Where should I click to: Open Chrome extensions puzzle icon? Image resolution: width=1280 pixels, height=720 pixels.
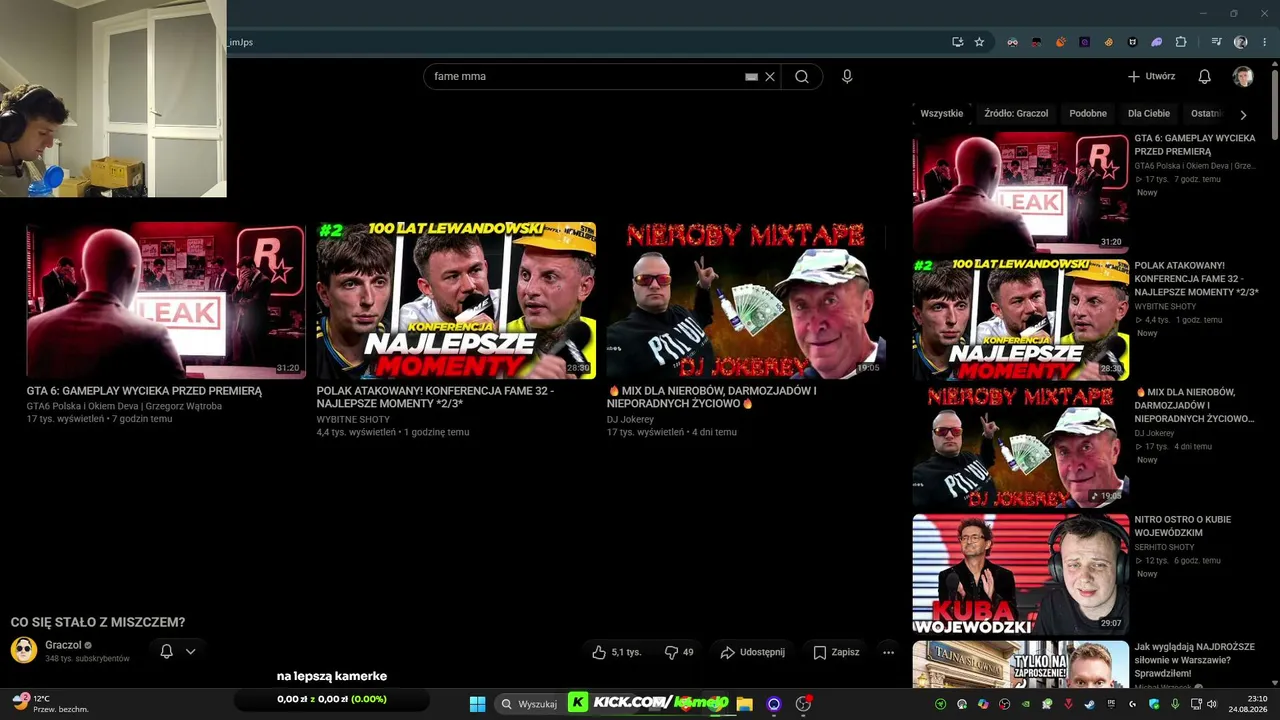tap(1181, 42)
